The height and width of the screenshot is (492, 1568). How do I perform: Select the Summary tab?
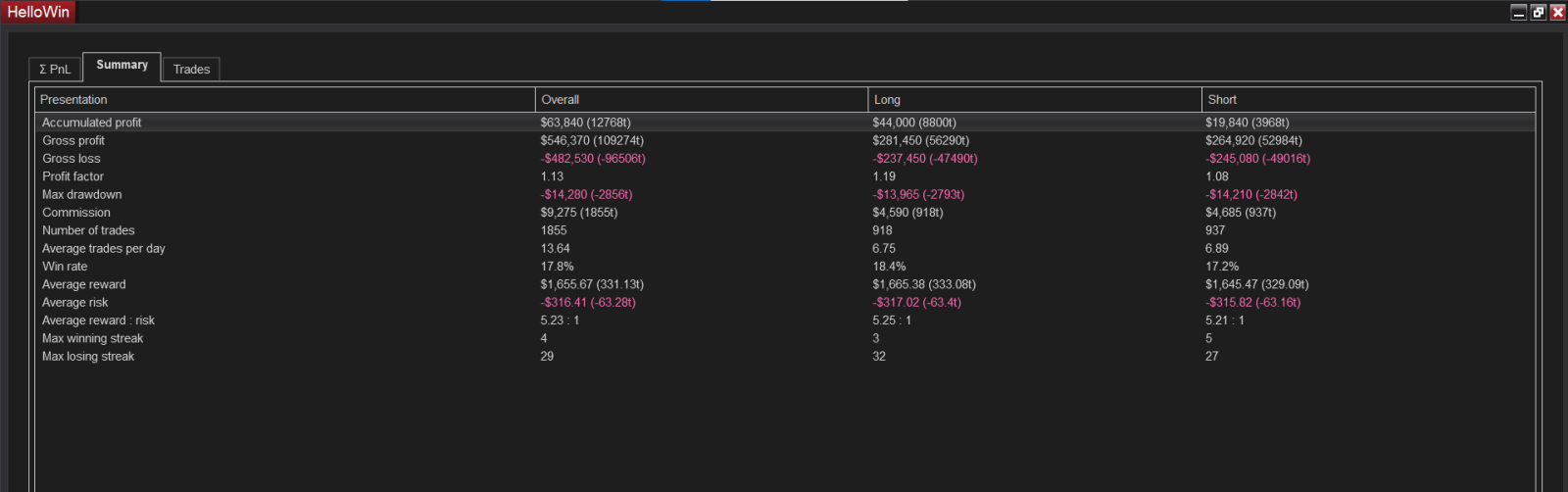(x=122, y=66)
